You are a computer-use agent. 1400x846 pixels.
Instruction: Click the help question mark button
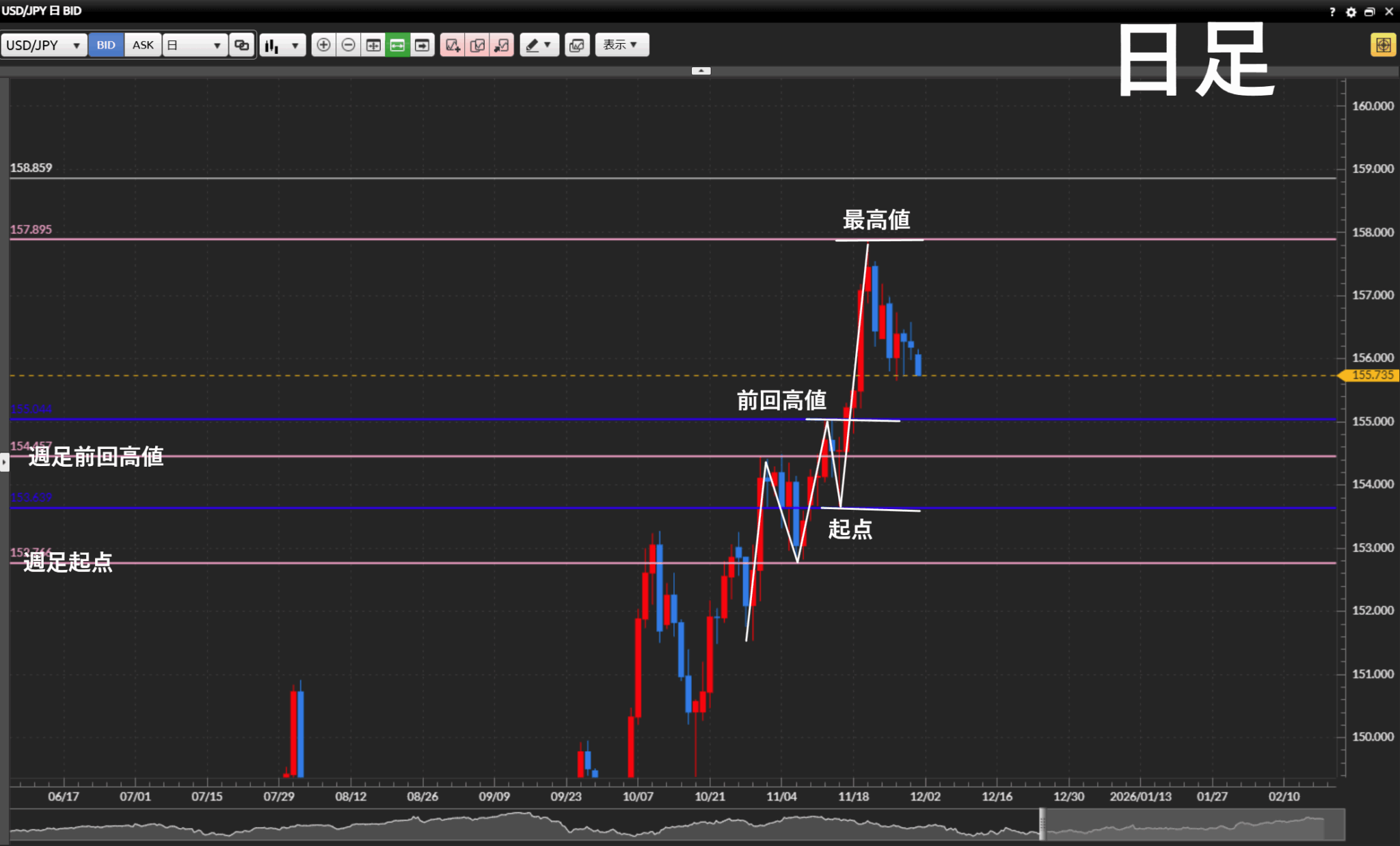coord(1332,12)
